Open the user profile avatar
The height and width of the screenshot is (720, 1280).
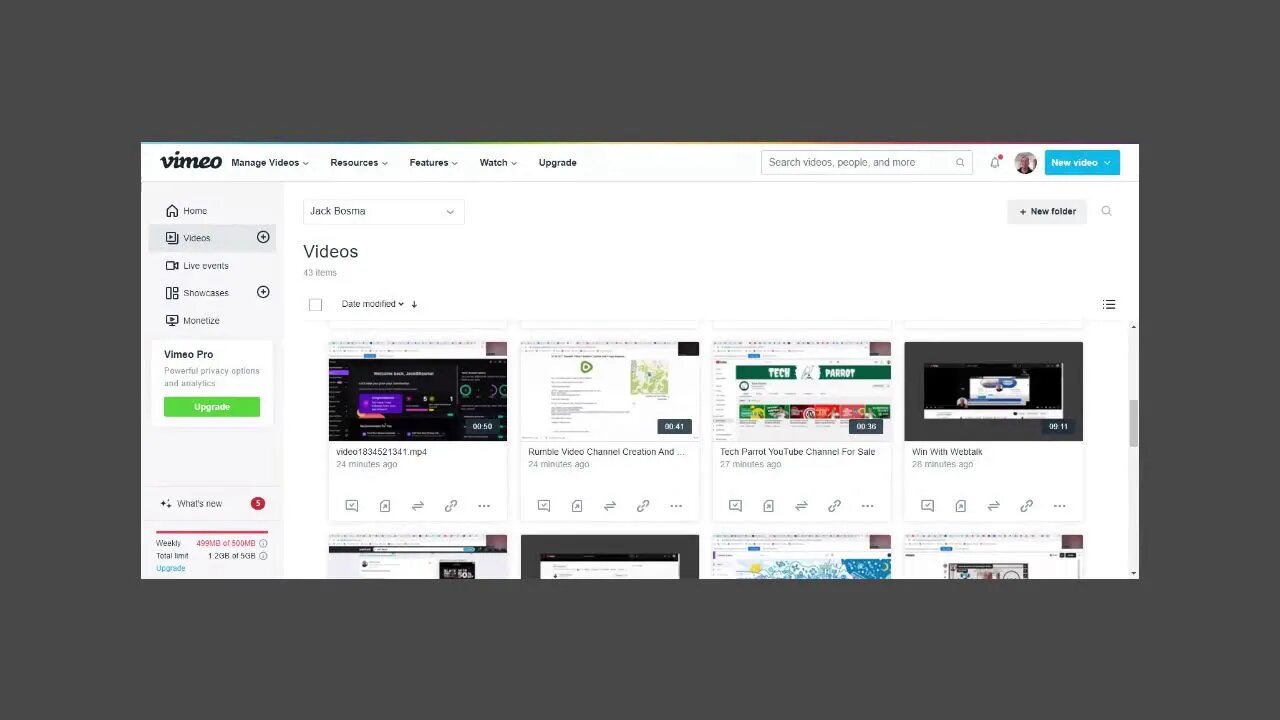(x=1025, y=163)
